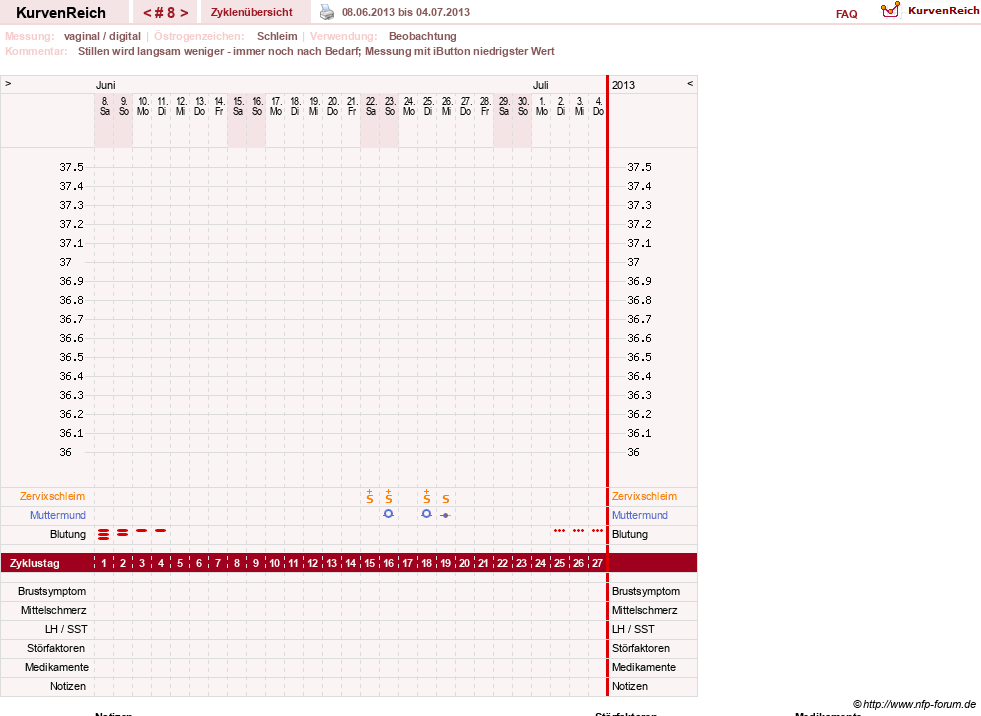981x716 pixels.
Task: Click the year '2013' label
Action: point(623,85)
